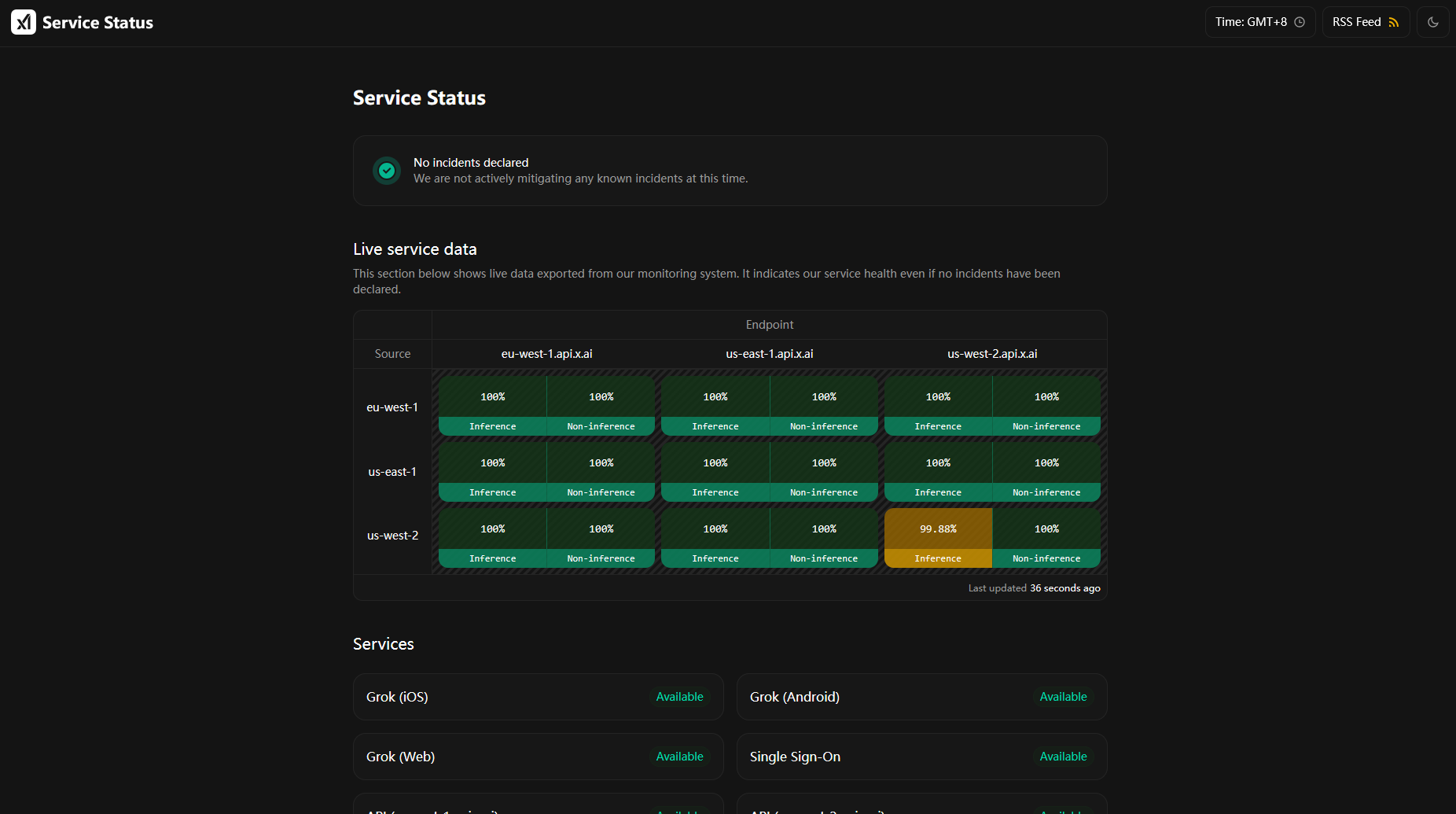Click the large "Service Status" page heading
Screen dimensions: 1456x814
419,98
